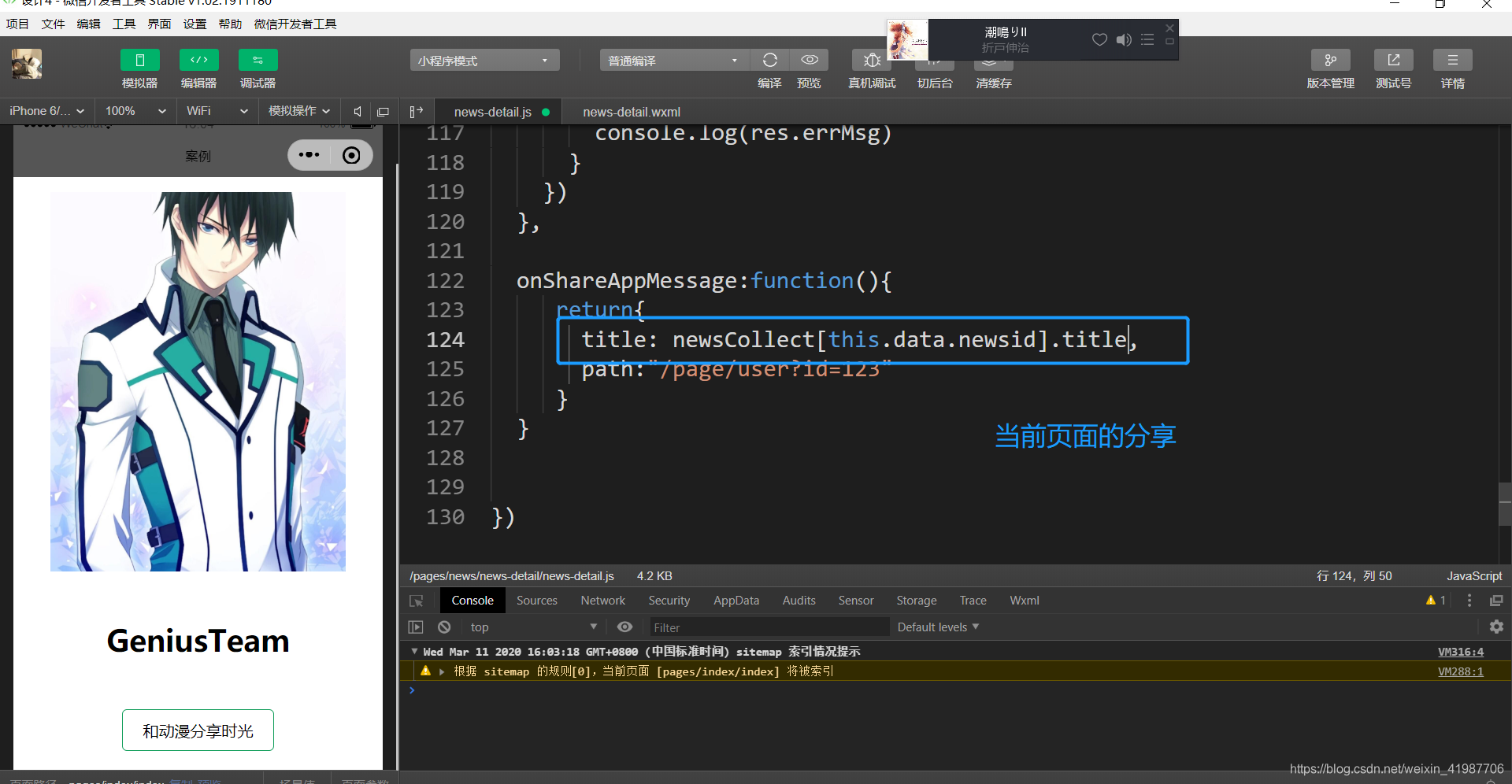Open the project details panel
The width and height of the screenshot is (1512, 784).
coord(1453,61)
